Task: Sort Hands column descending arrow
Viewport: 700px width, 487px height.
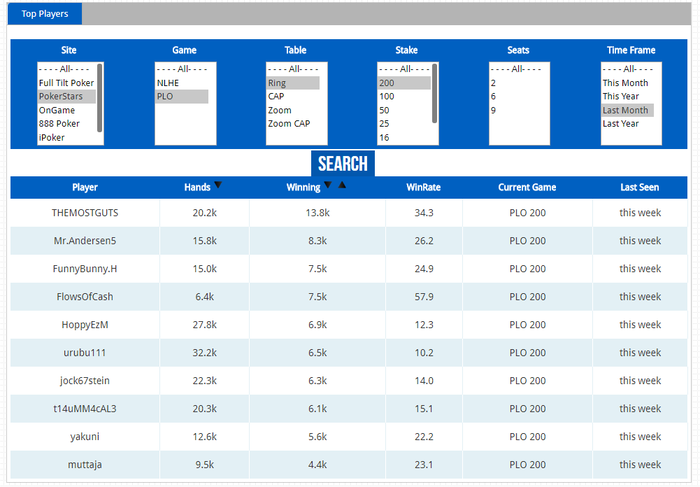Action: click(218, 184)
